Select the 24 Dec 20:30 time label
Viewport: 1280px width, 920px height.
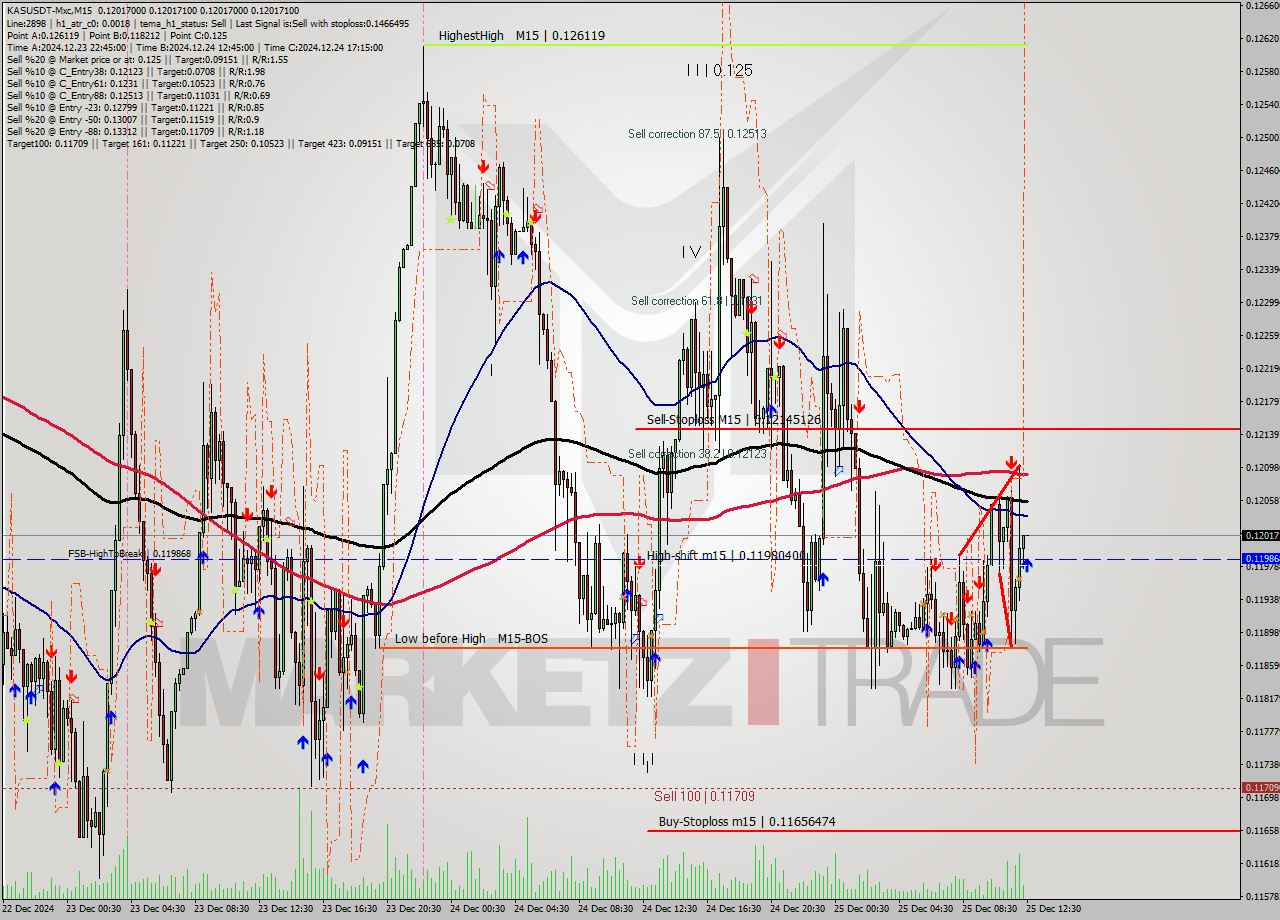798,909
